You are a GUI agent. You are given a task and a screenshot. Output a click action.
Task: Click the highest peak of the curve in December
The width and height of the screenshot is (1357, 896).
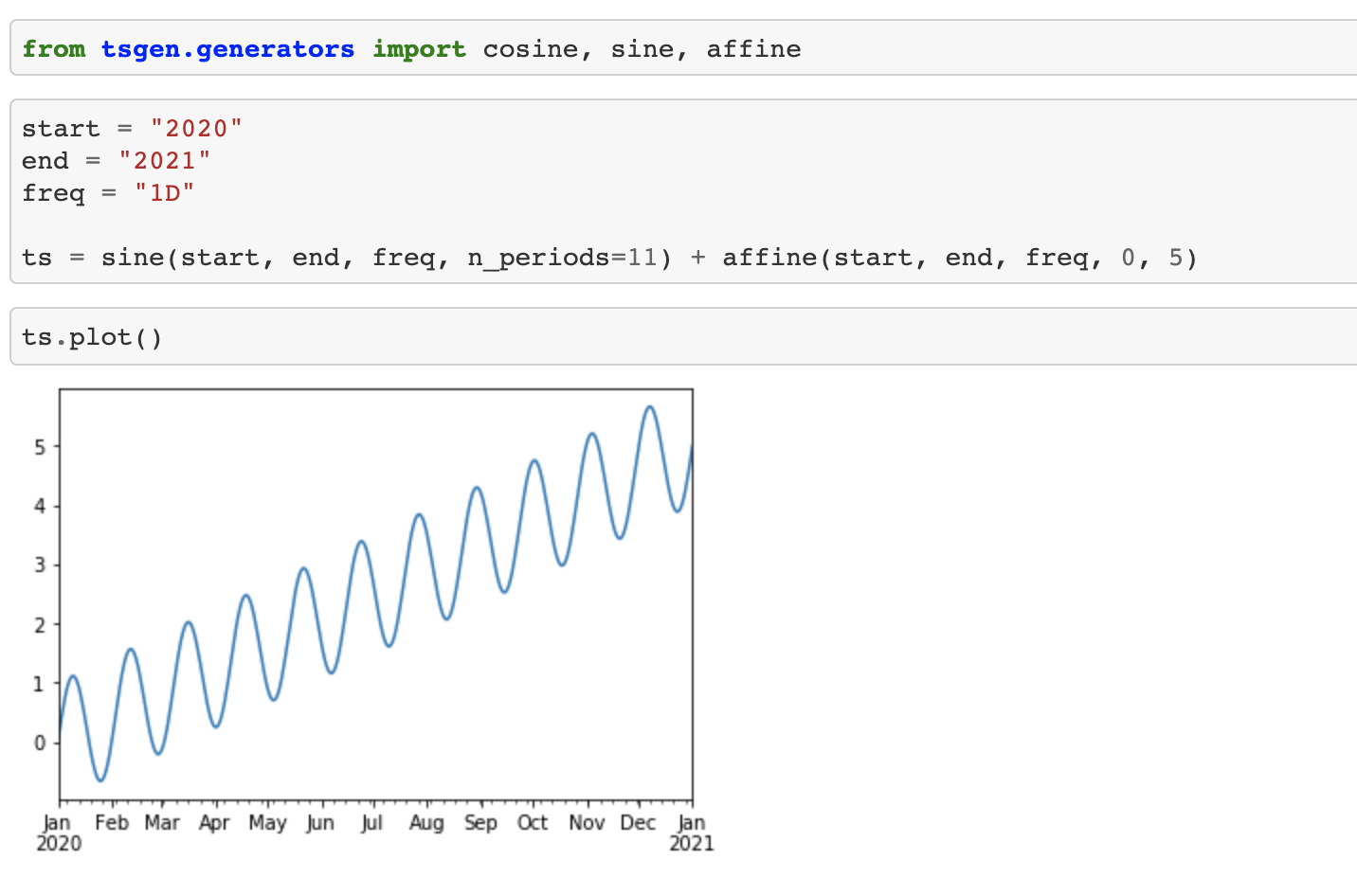point(650,406)
